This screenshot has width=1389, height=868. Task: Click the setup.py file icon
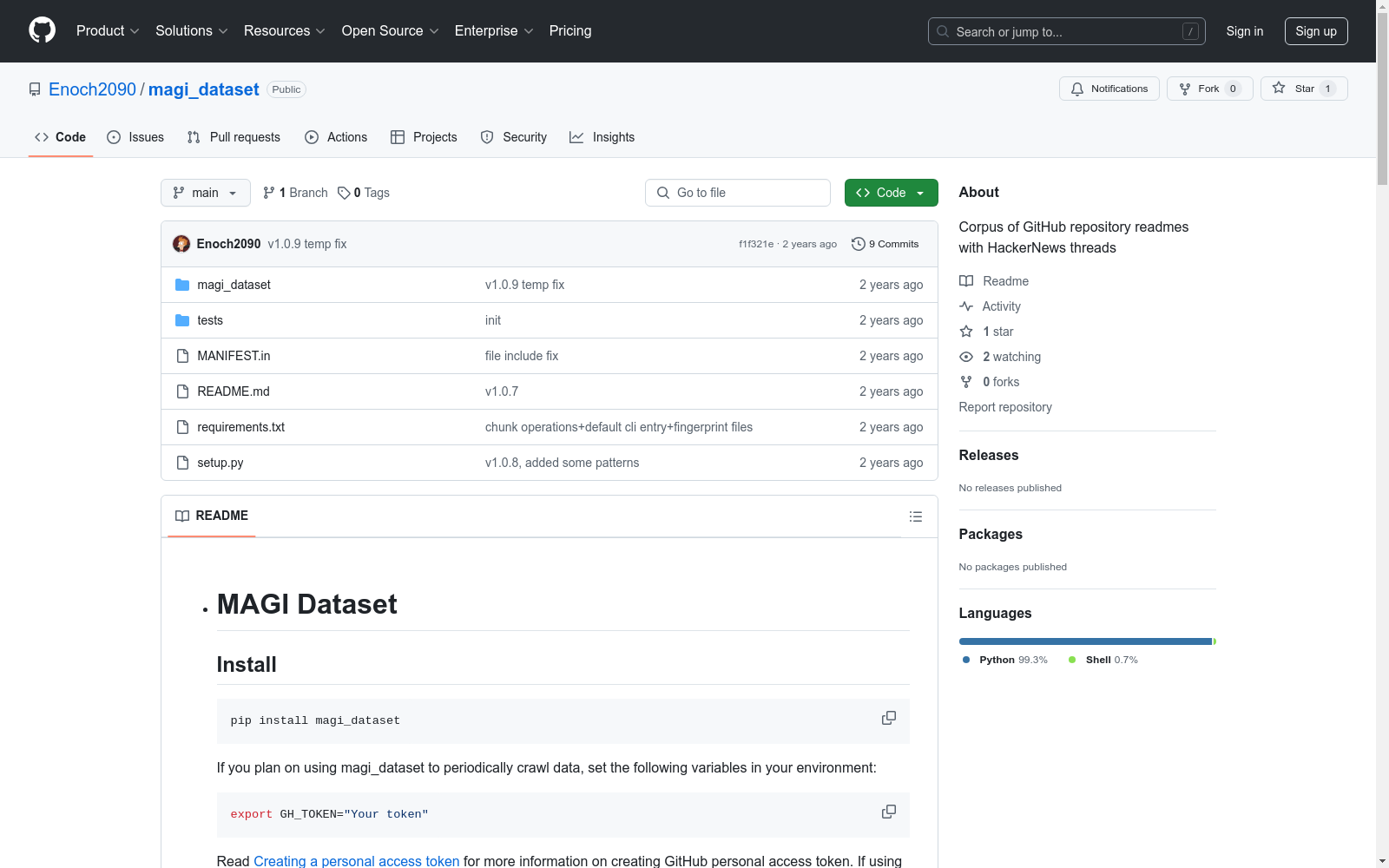[182, 463]
